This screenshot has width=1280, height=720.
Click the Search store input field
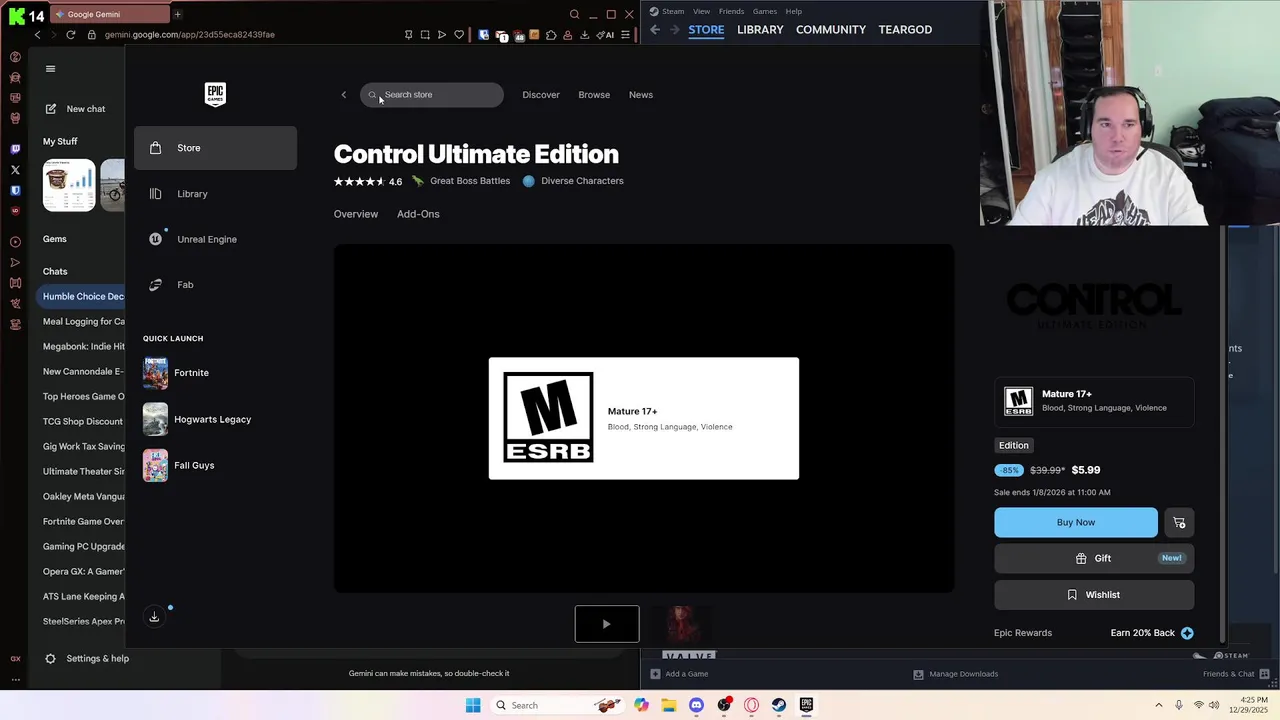(432, 95)
